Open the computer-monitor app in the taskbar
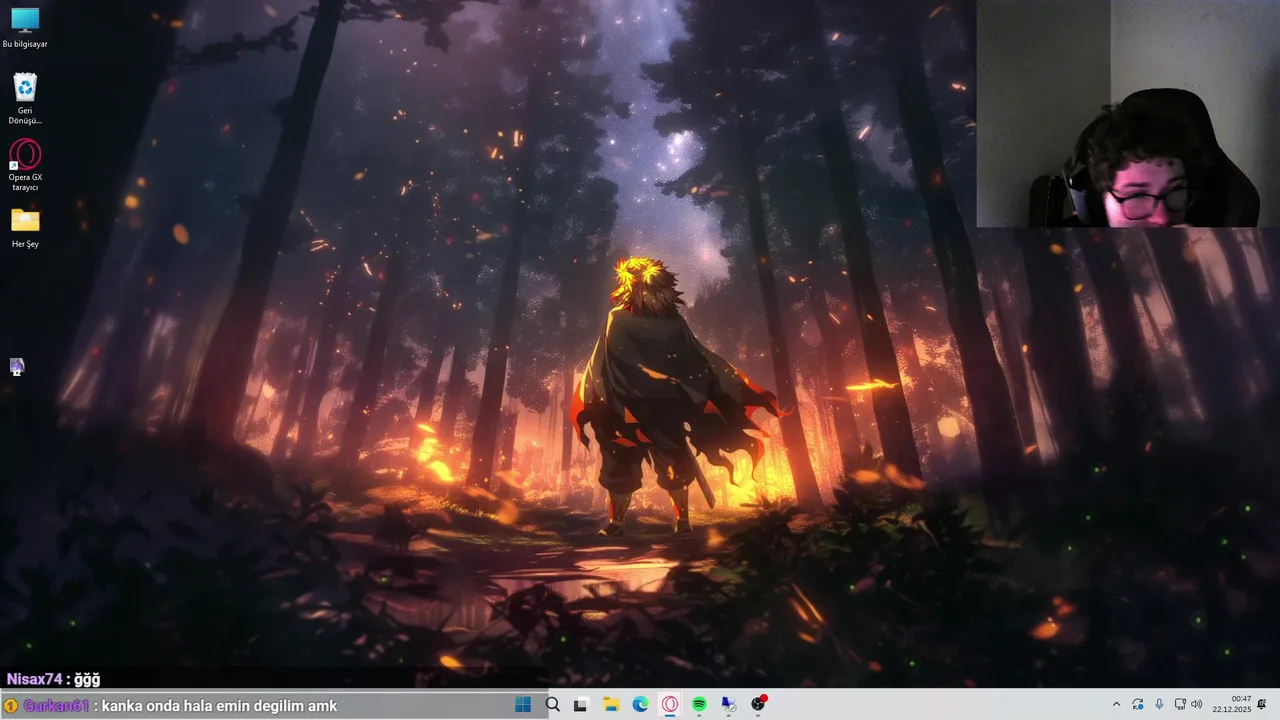The width and height of the screenshot is (1280, 720). 729,704
